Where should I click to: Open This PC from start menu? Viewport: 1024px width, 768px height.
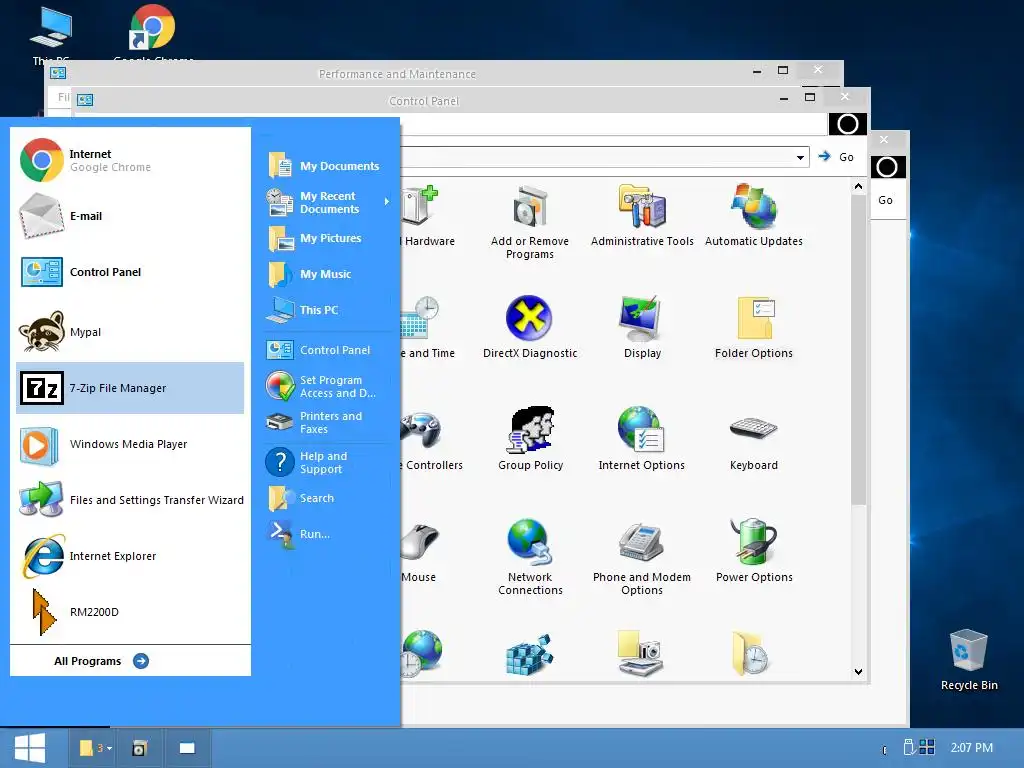[x=328, y=310]
